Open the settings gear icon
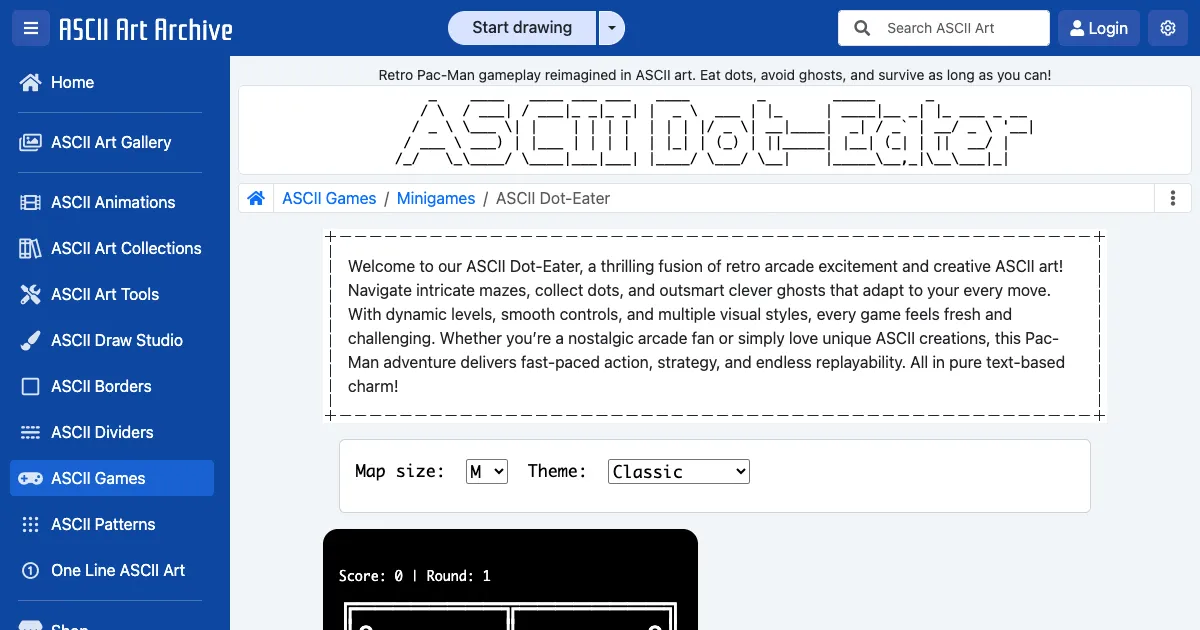Viewport: 1200px width, 630px height. point(1167,28)
